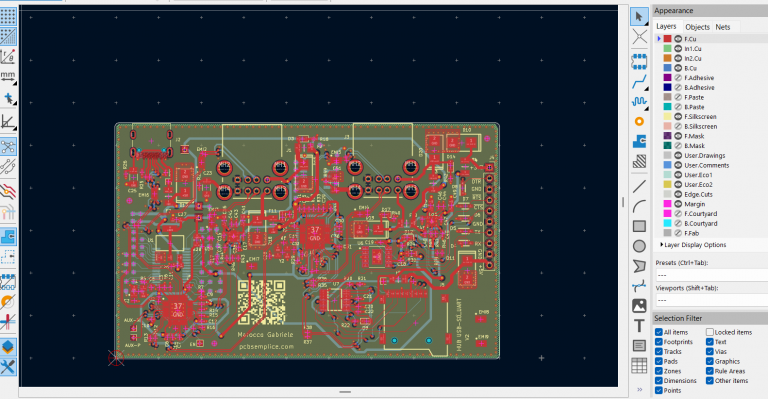
Task: Open the Presets dropdown
Action: click(x=711, y=275)
